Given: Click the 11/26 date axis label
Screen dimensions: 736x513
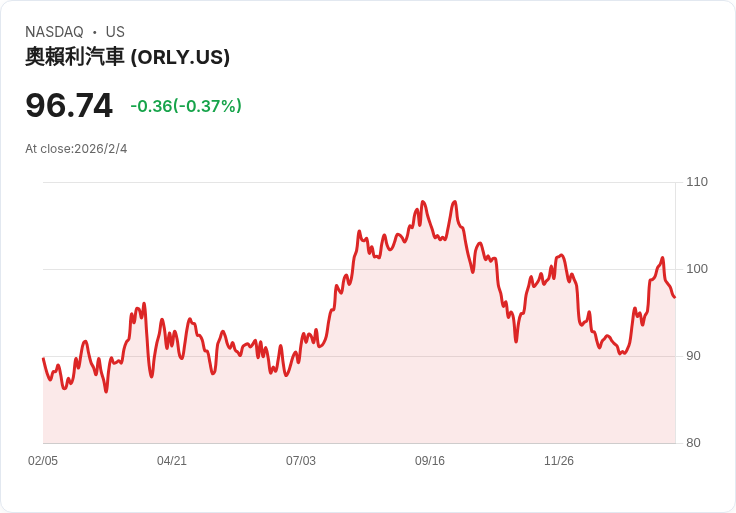Looking at the screenshot, I should click(559, 461).
